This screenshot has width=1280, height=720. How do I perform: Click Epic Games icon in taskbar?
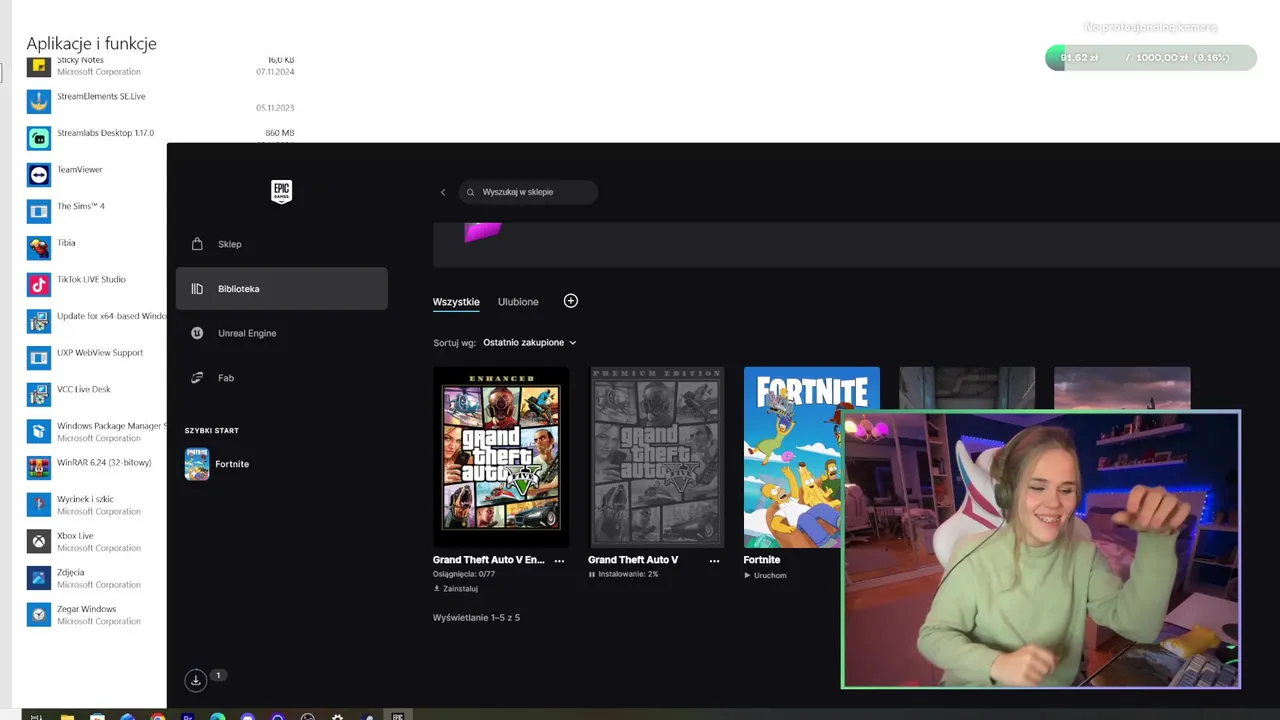click(x=397, y=715)
